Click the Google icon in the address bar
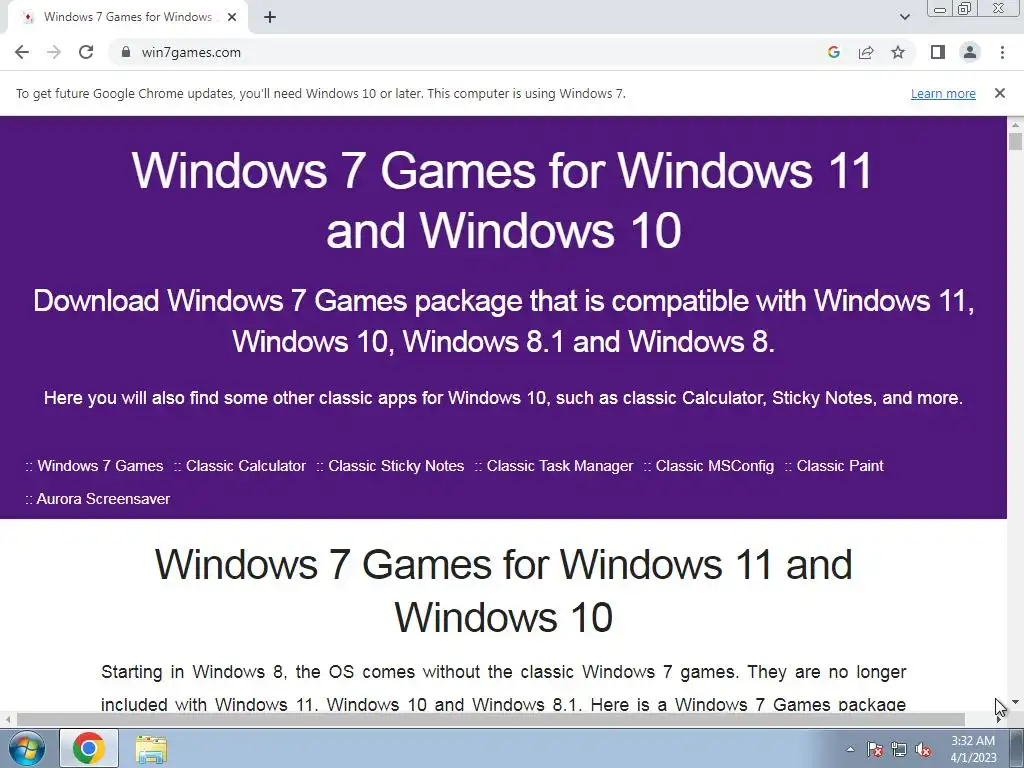This screenshot has width=1024, height=768. tap(833, 52)
